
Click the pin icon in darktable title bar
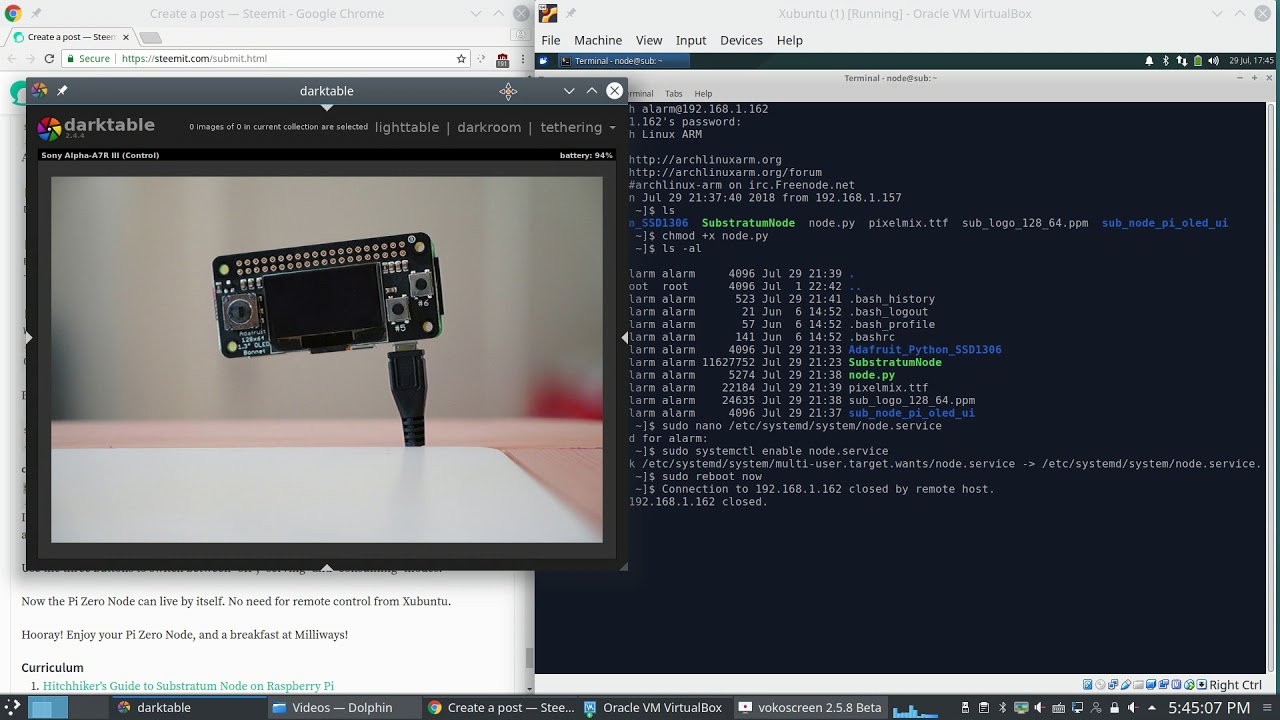click(62, 90)
